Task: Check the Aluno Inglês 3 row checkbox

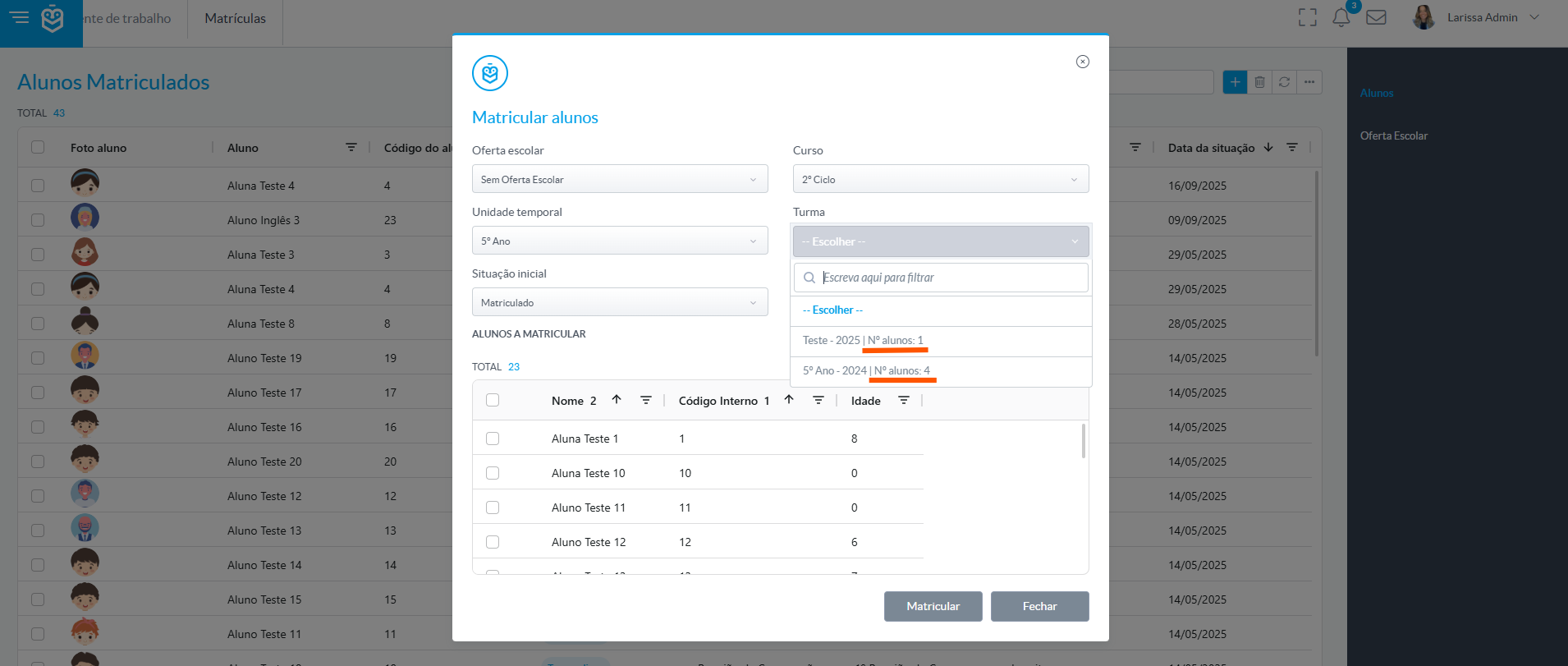Action: click(x=38, y=220)
